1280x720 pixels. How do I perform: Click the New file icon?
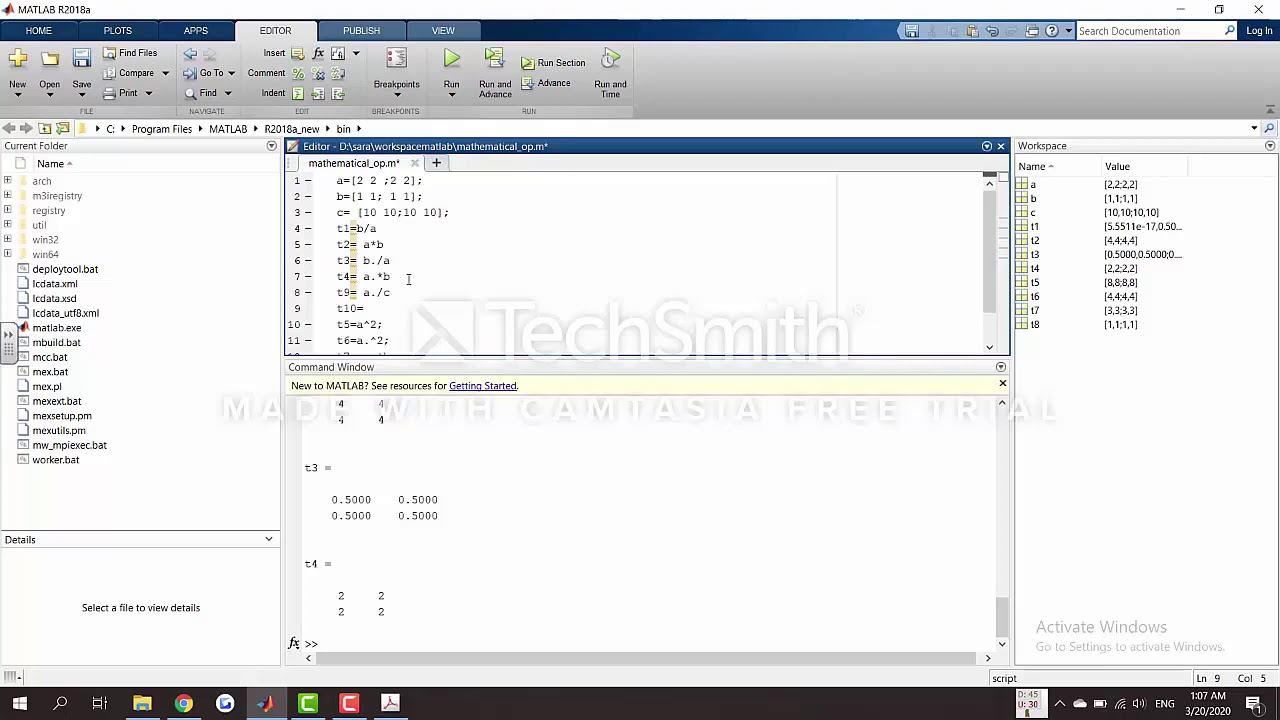coord(17,60)
